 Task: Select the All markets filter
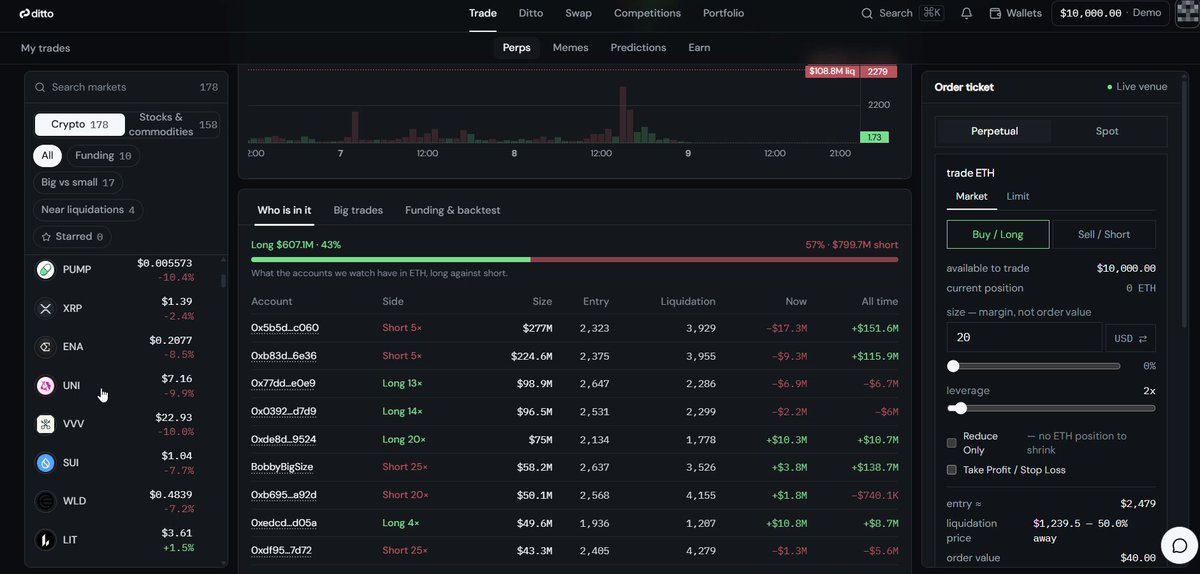(x=47, y=156)
